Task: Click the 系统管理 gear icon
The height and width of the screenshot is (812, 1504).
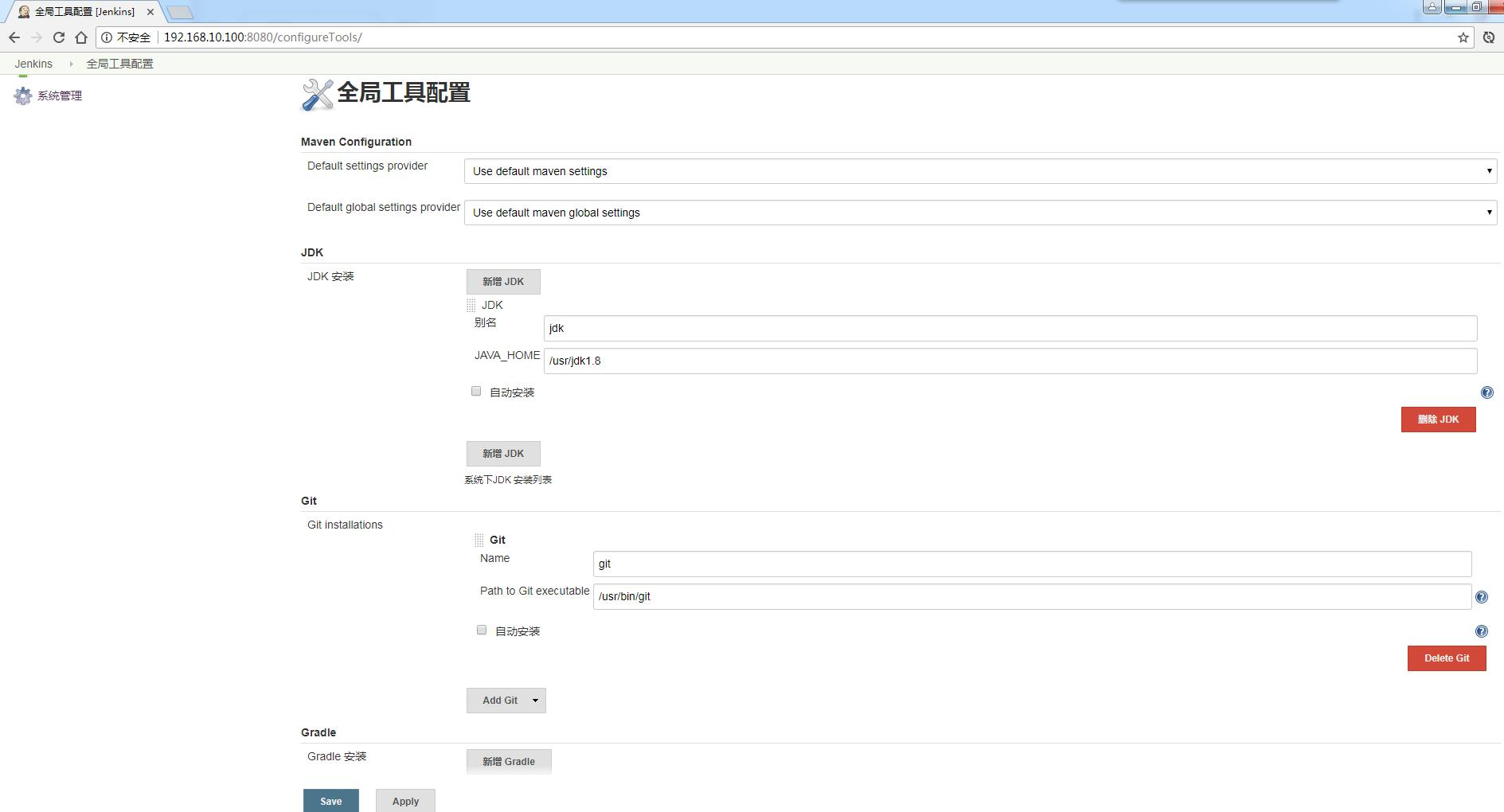Action: coord(22,96)
